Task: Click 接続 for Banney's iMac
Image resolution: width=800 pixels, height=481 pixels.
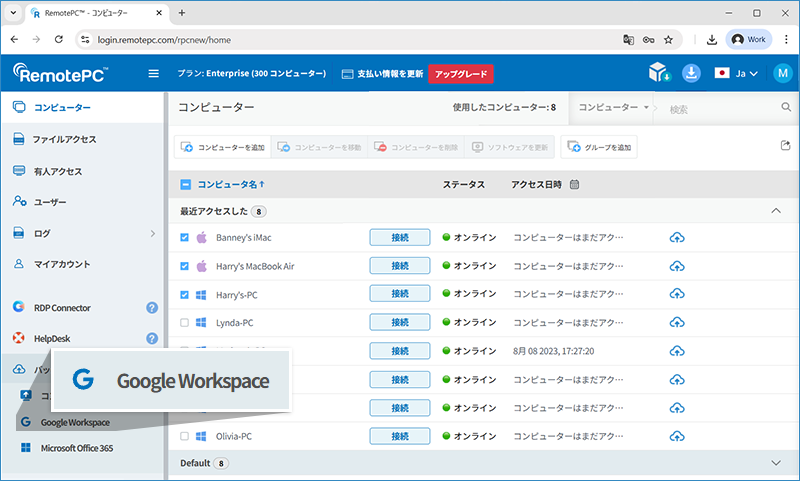Action: click(x=400, y=238)
